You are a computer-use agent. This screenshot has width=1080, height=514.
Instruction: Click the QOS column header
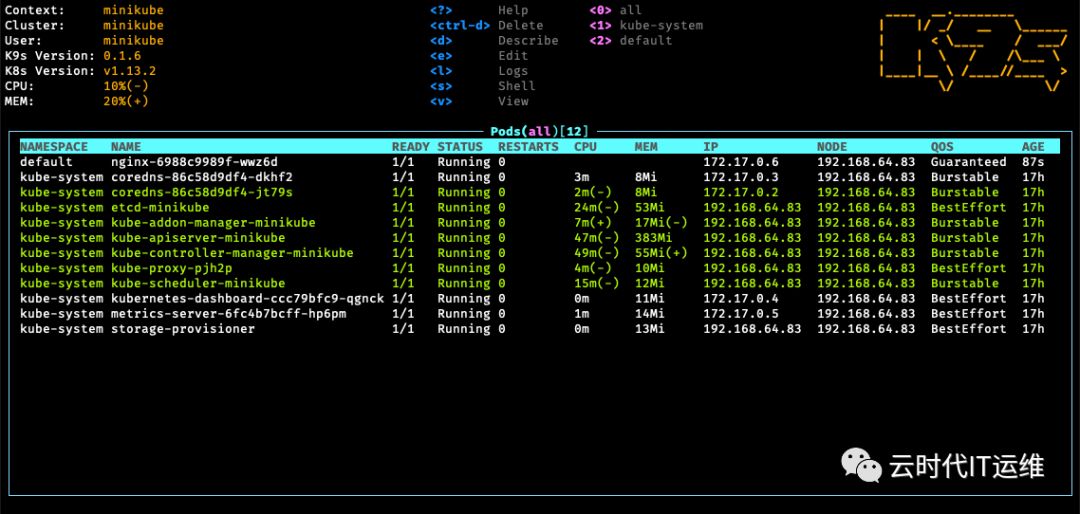pos(942,147)
